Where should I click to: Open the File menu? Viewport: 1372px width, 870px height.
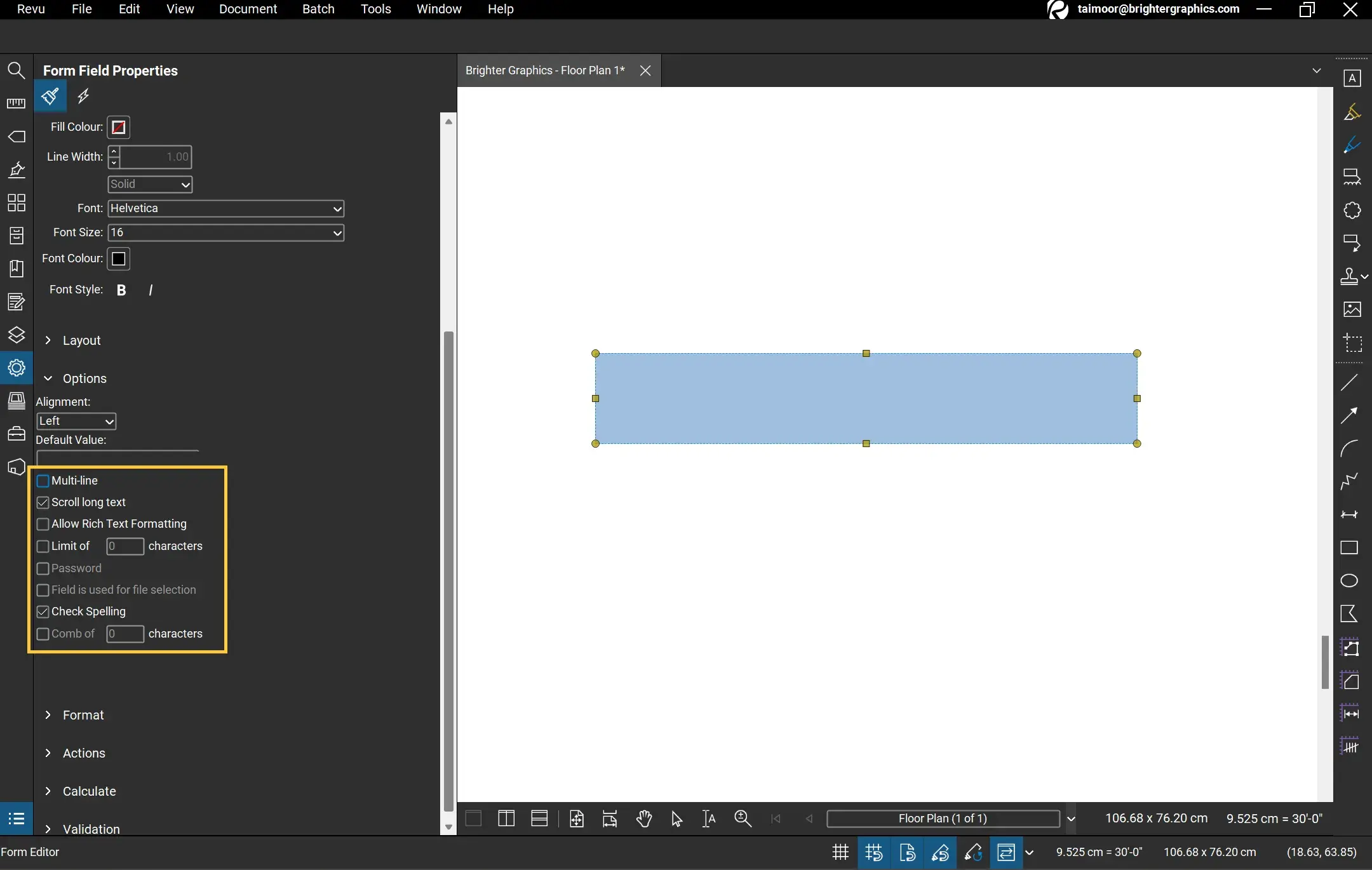[x=82, y=9]
